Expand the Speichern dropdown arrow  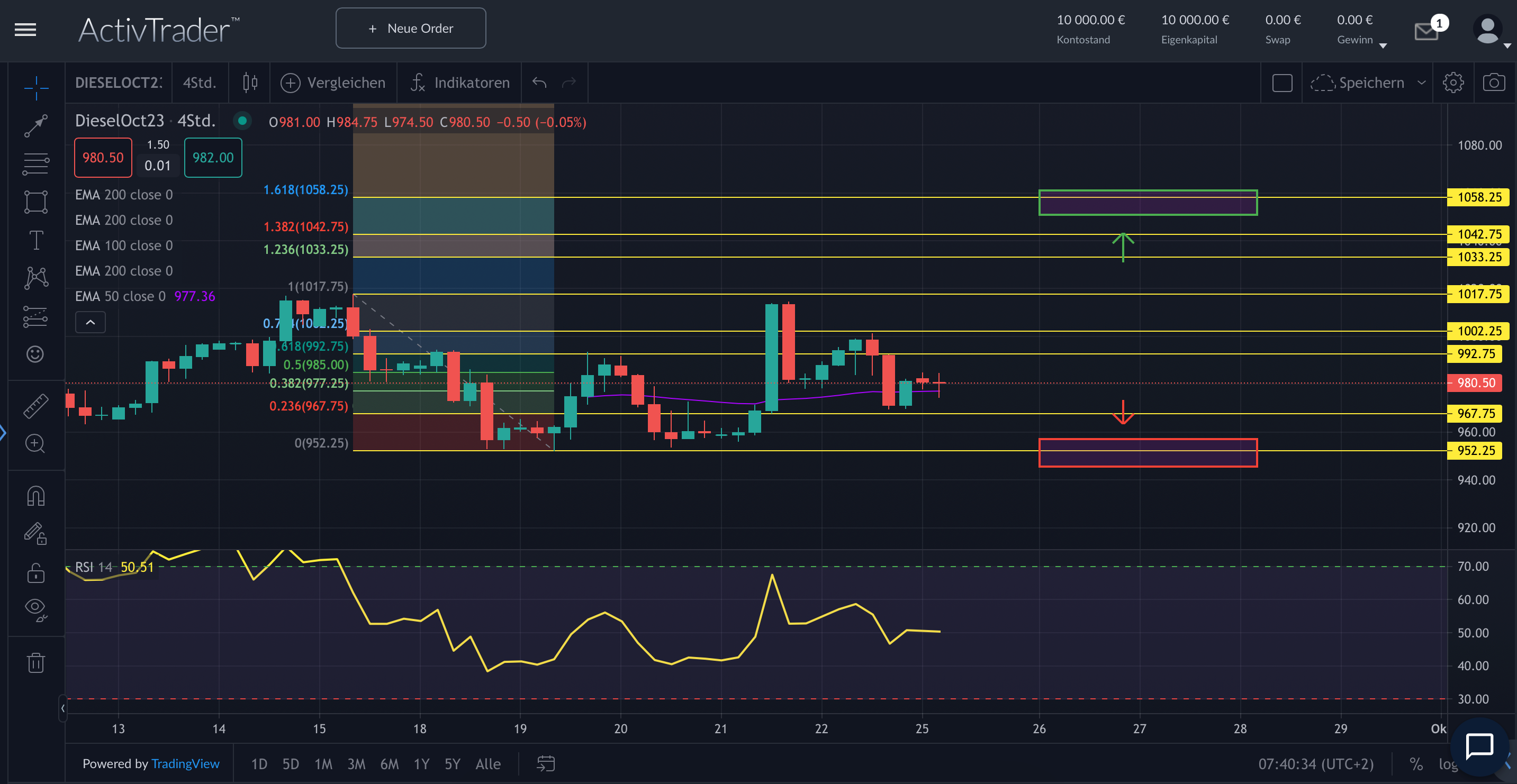pos(1422,83)
